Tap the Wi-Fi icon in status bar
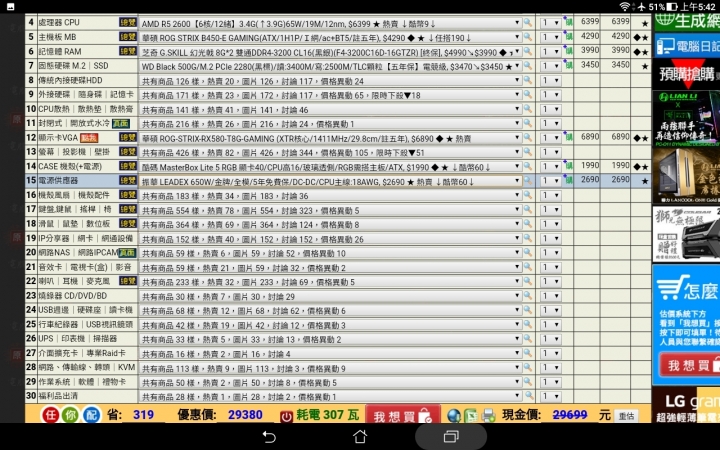The height and width of the screenshot is (450, 720). click(x=624, y=6)
